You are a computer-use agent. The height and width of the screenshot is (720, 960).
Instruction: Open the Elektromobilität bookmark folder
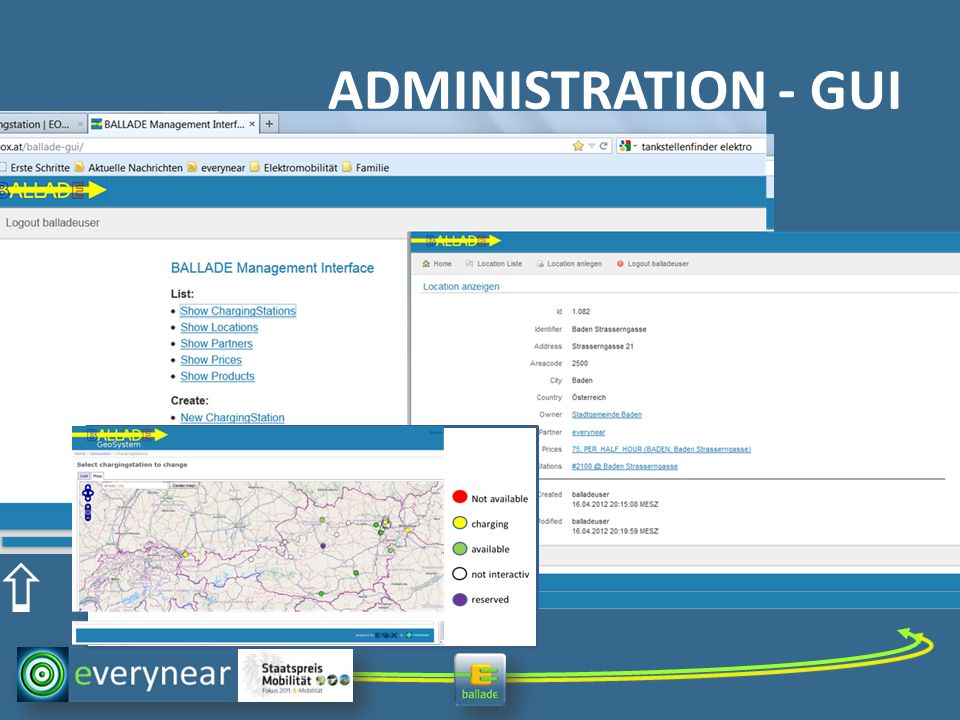(294, 168)
